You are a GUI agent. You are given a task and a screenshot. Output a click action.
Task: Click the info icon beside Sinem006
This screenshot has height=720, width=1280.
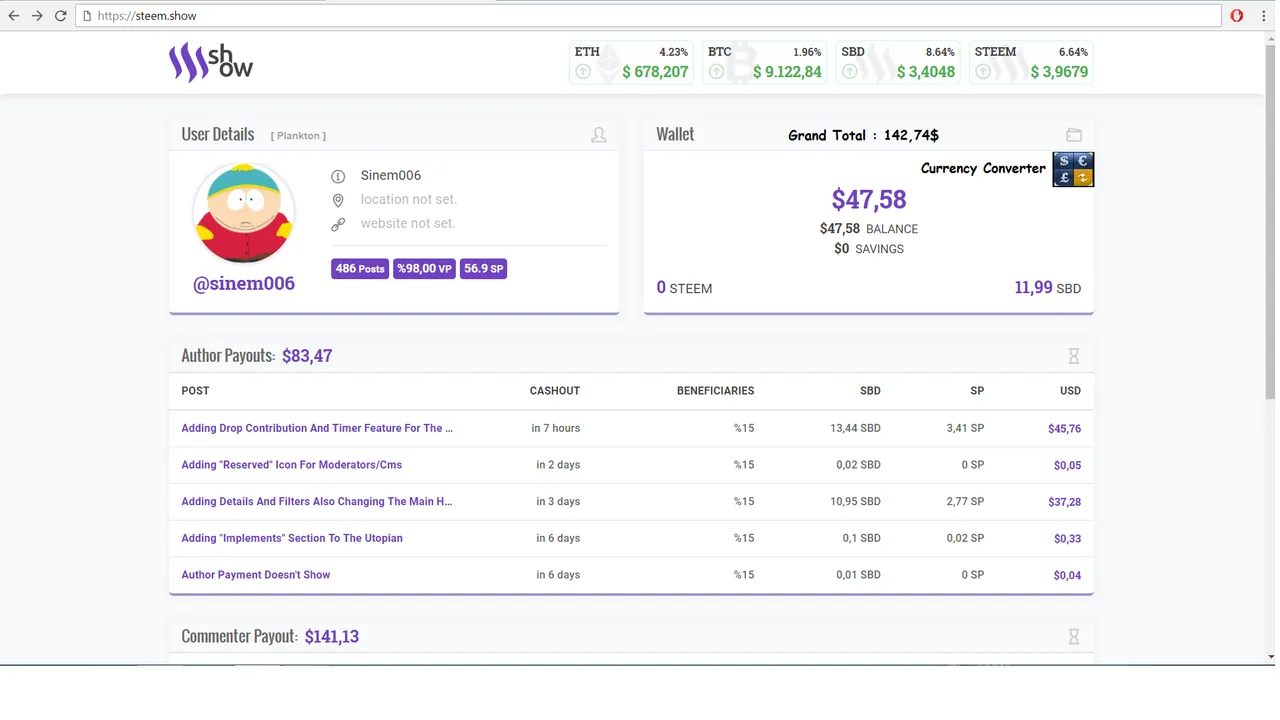click(x=338, y=176)
